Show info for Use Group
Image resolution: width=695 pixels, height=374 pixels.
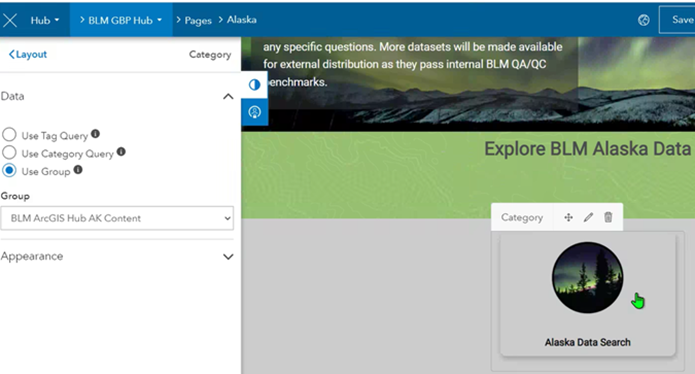pos(78,169)
